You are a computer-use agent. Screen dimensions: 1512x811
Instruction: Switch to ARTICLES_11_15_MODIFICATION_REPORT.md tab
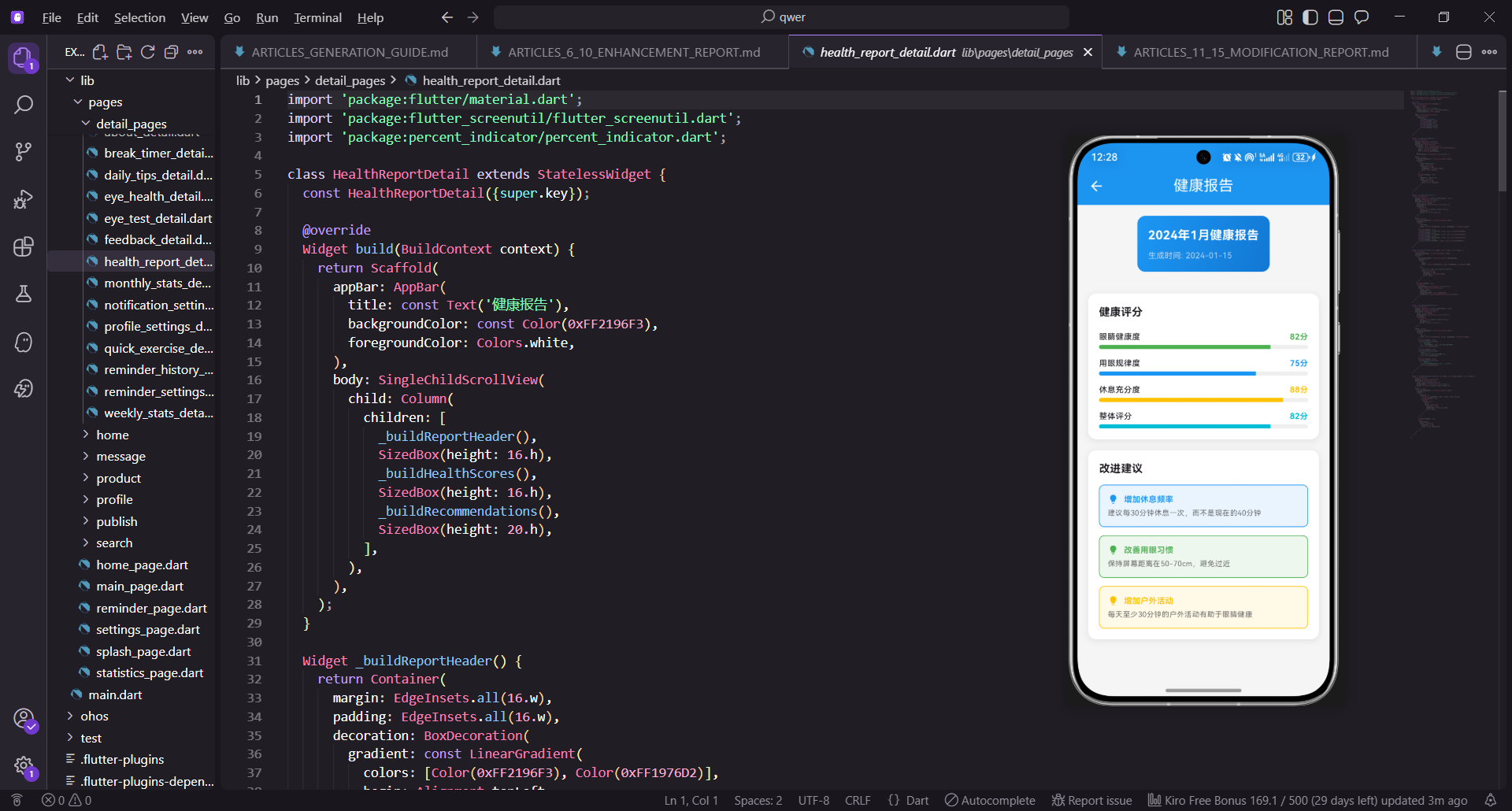(x=1260, y=52)
